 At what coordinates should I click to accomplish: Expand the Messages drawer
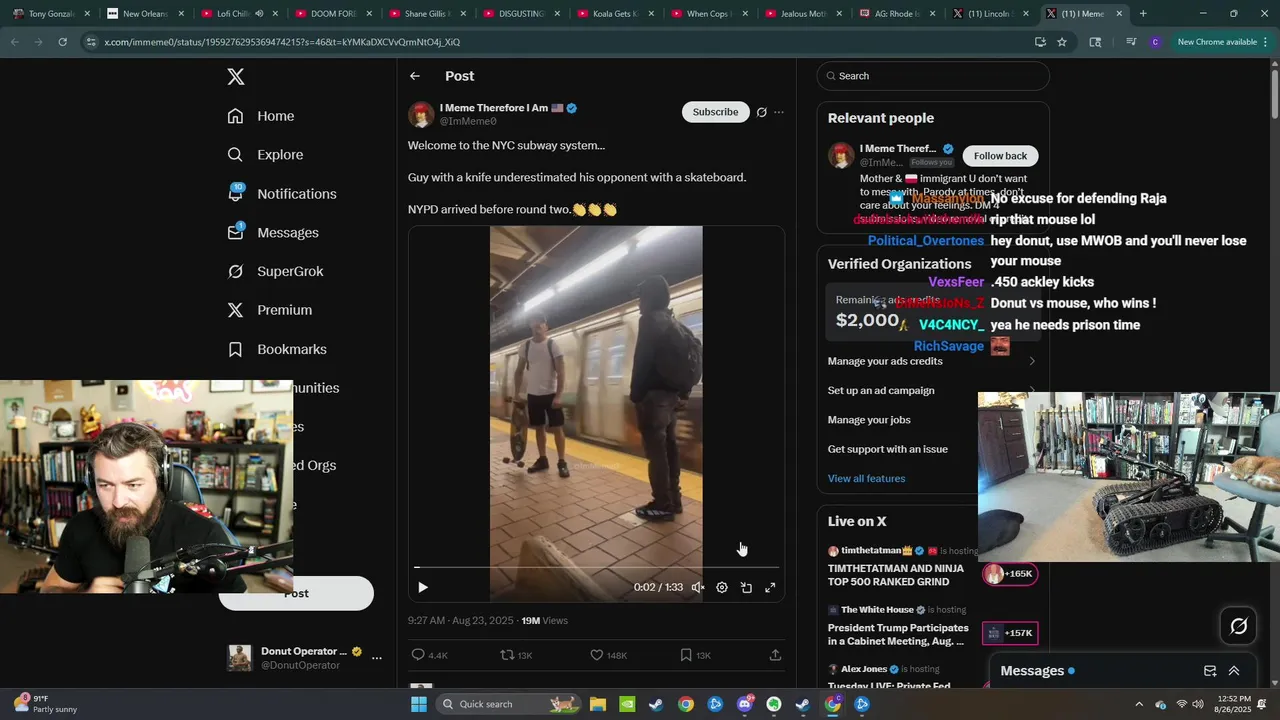tap(1234, 671)
